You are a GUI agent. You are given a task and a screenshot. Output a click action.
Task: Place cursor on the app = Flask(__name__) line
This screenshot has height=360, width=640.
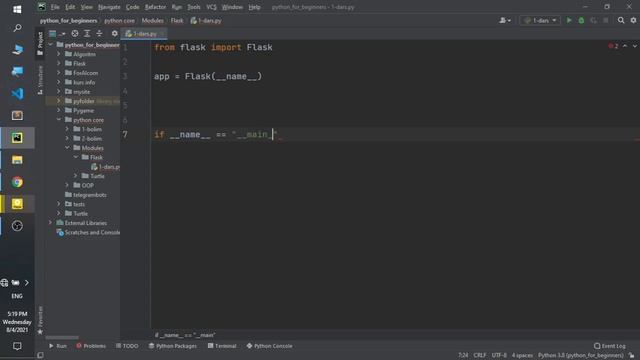point(208,76)
